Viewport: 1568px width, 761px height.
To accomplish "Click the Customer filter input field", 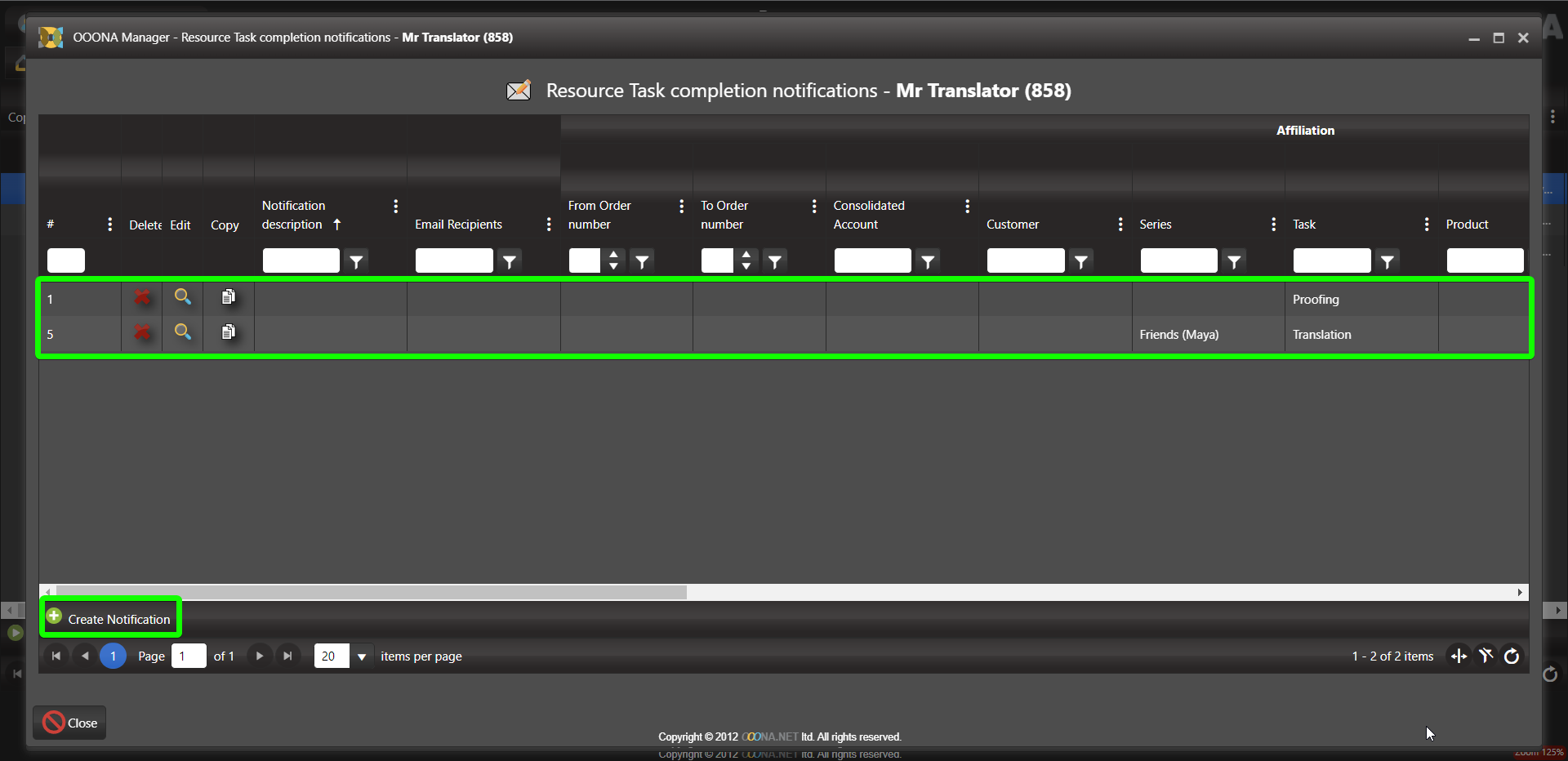I will click(1025, 261).
